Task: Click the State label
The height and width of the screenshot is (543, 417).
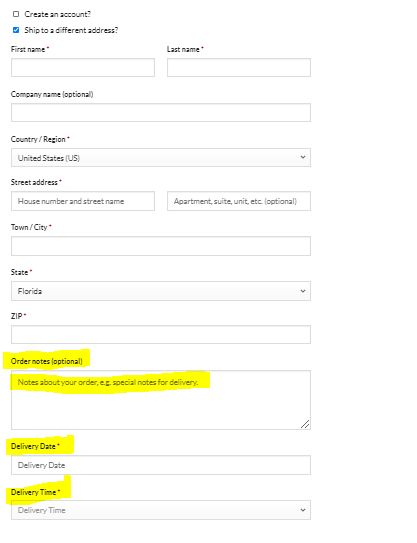Action: 19,272
